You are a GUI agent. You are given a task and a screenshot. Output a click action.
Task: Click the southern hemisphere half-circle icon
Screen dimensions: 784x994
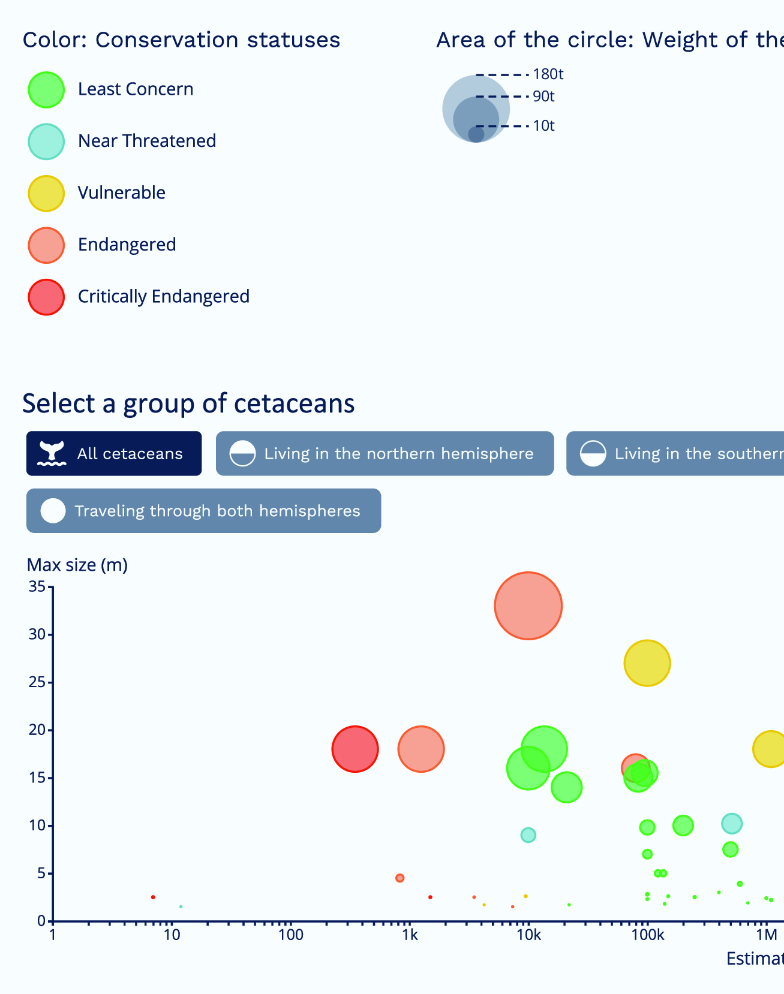tap(593, 453)
